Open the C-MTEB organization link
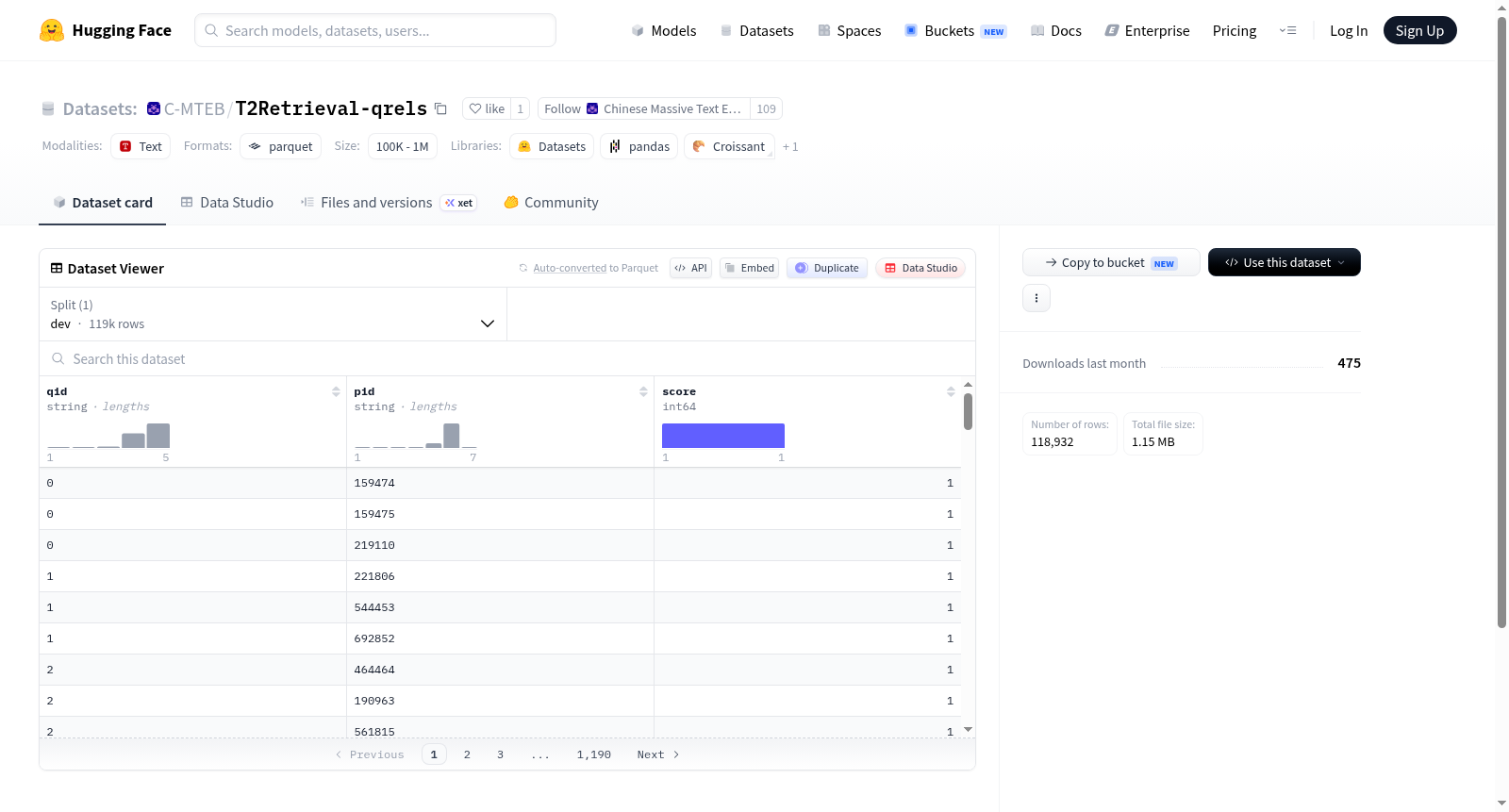The image size is (1509, 812). pos(194,108)
